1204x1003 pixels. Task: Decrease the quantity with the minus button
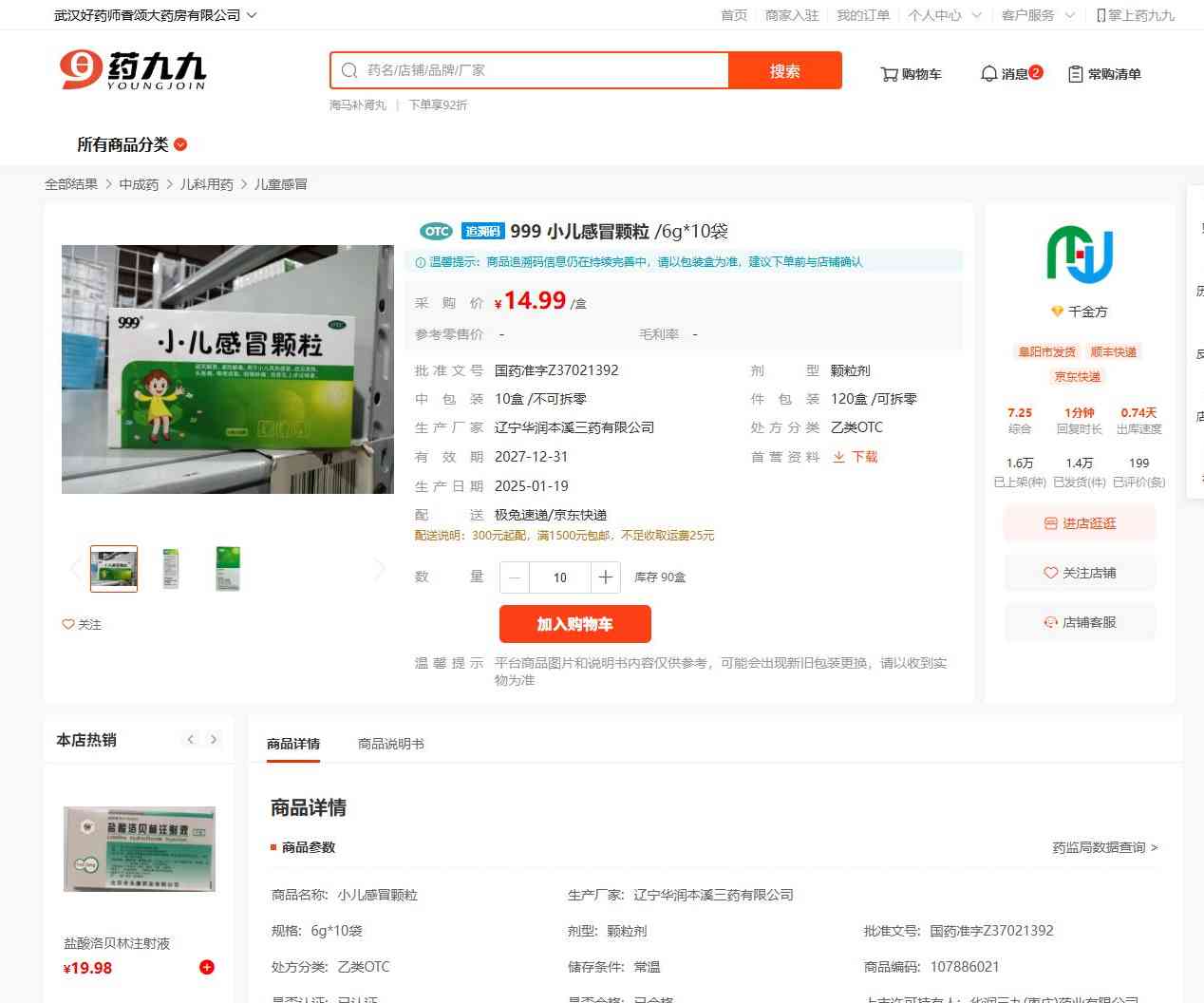(x=515, y=577)
